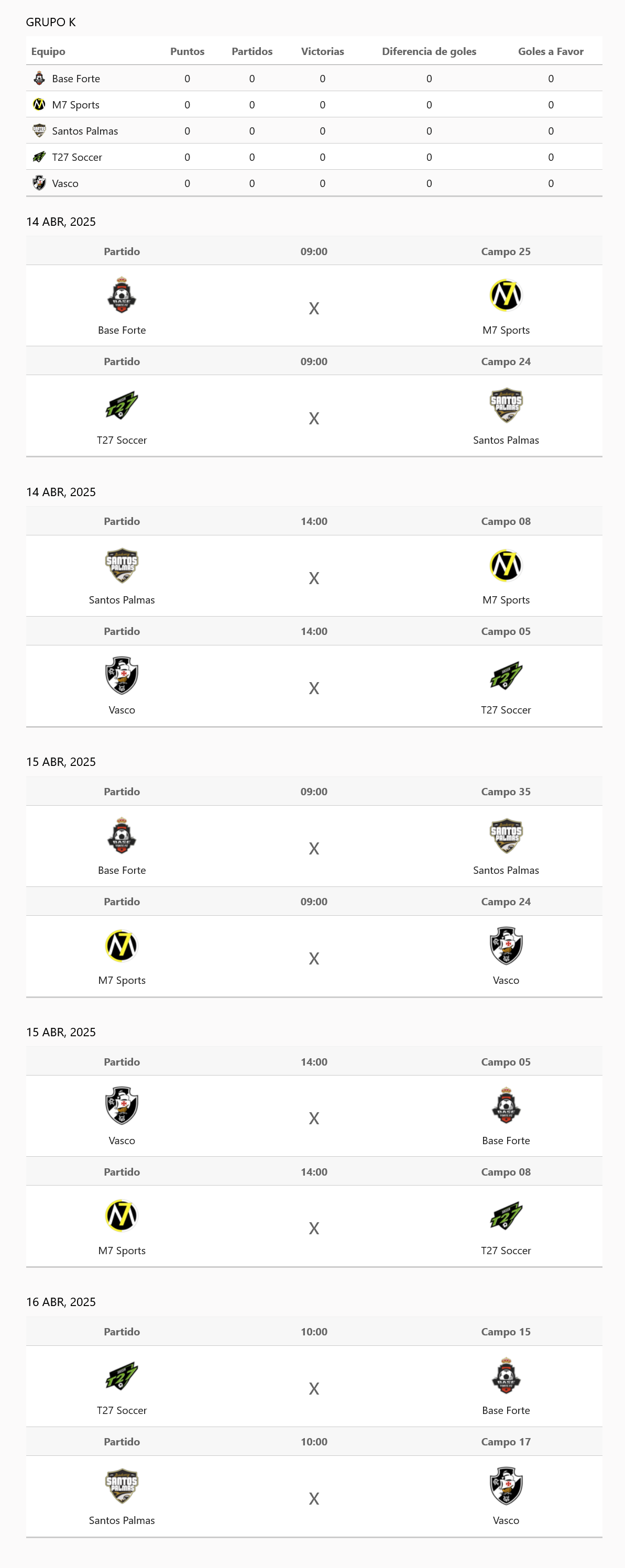Click M7 Sports logo in standings table

pyautogui.click(x=39, y=105)
